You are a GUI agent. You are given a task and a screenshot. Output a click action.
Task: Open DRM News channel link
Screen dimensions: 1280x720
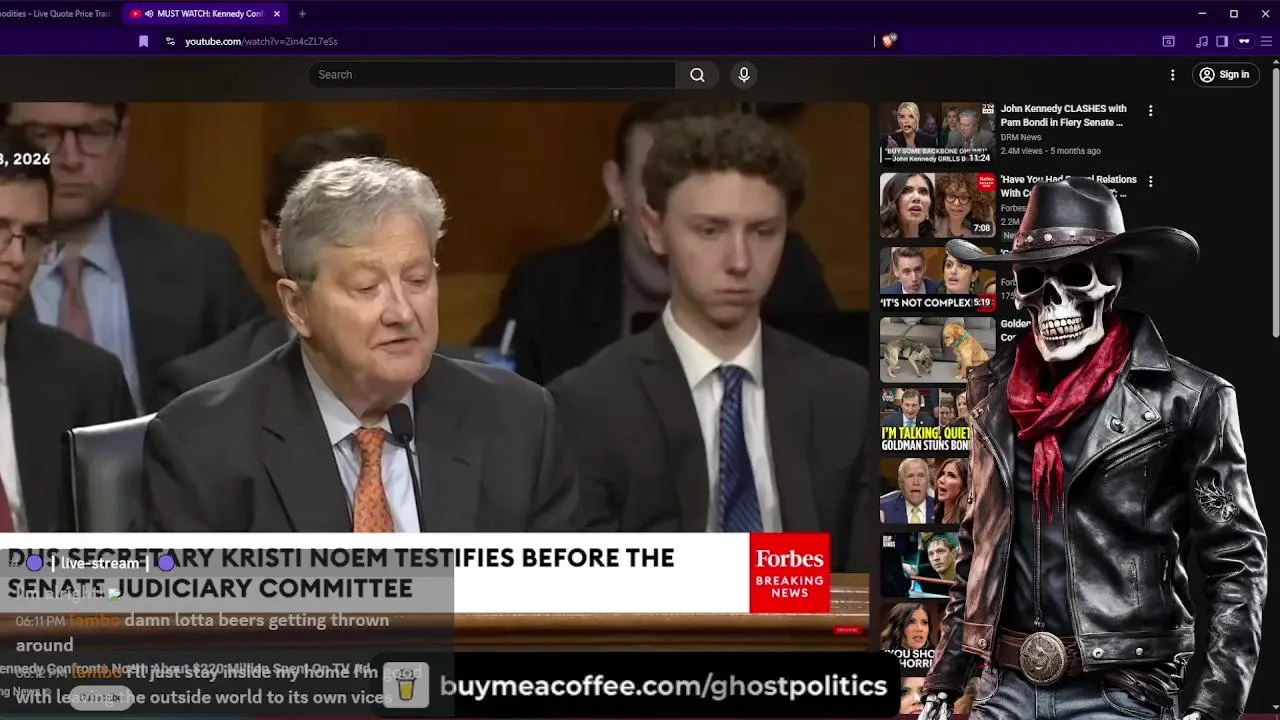(1021, 137)
